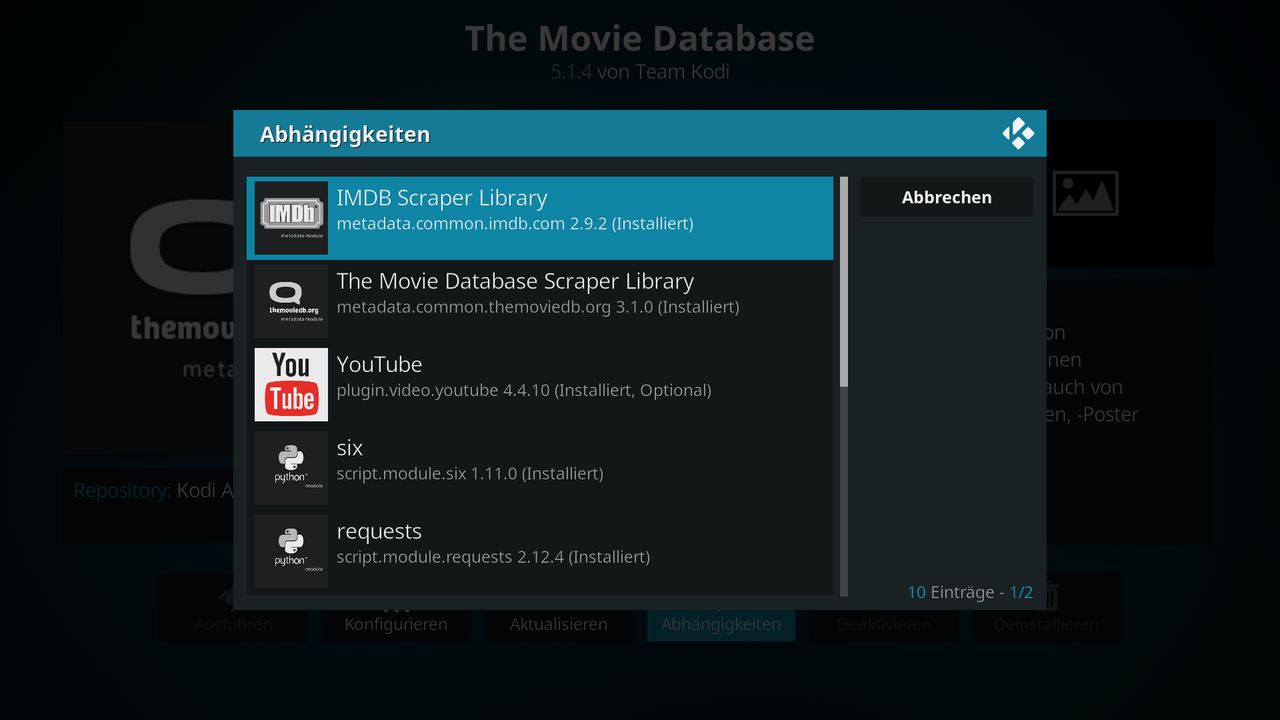Click metadata.common.themoviedb.org 3.1.0 text
This screenshot has height=720, width=1280.
[538, 307]
